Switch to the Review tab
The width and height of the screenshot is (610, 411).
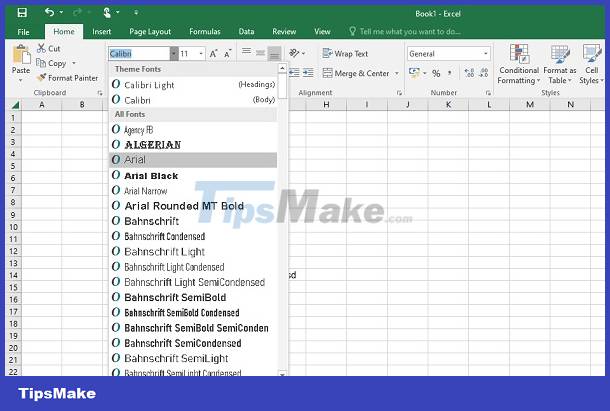[284, 32]
